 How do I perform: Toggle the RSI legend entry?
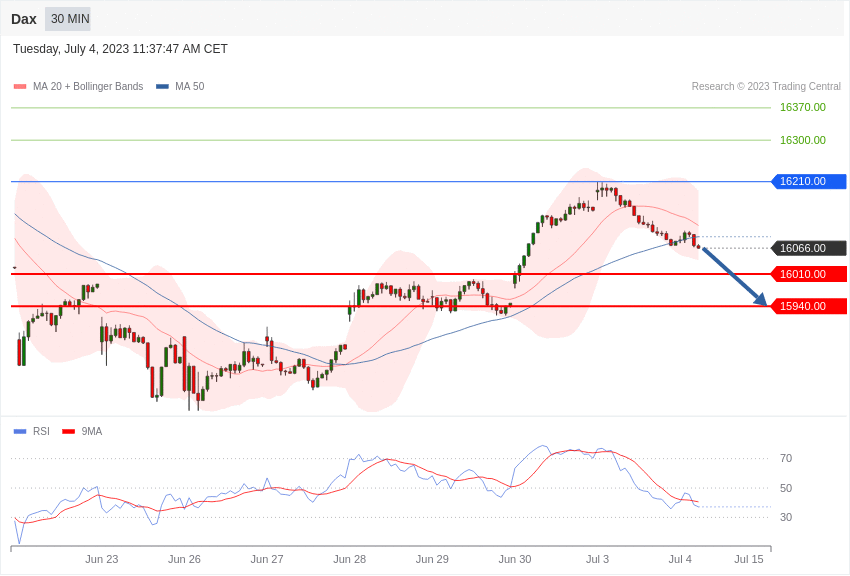tap(31, 431)
